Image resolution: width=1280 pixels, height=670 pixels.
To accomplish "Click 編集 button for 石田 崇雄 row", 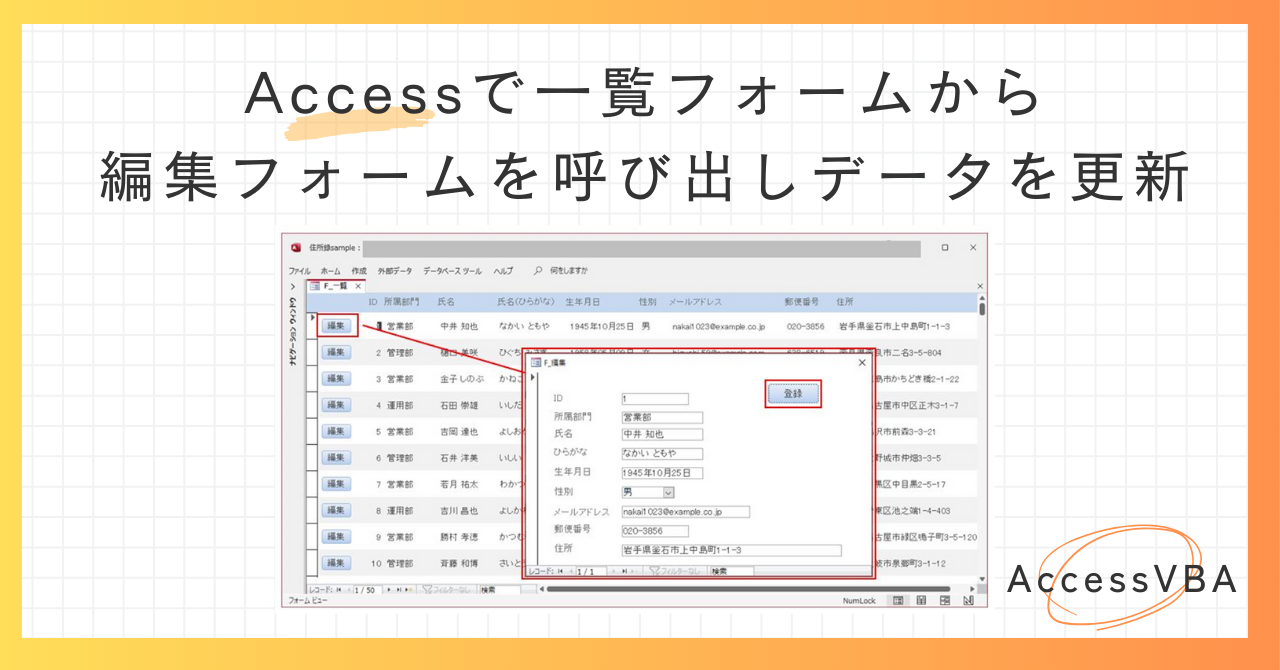I will point(336,405).
